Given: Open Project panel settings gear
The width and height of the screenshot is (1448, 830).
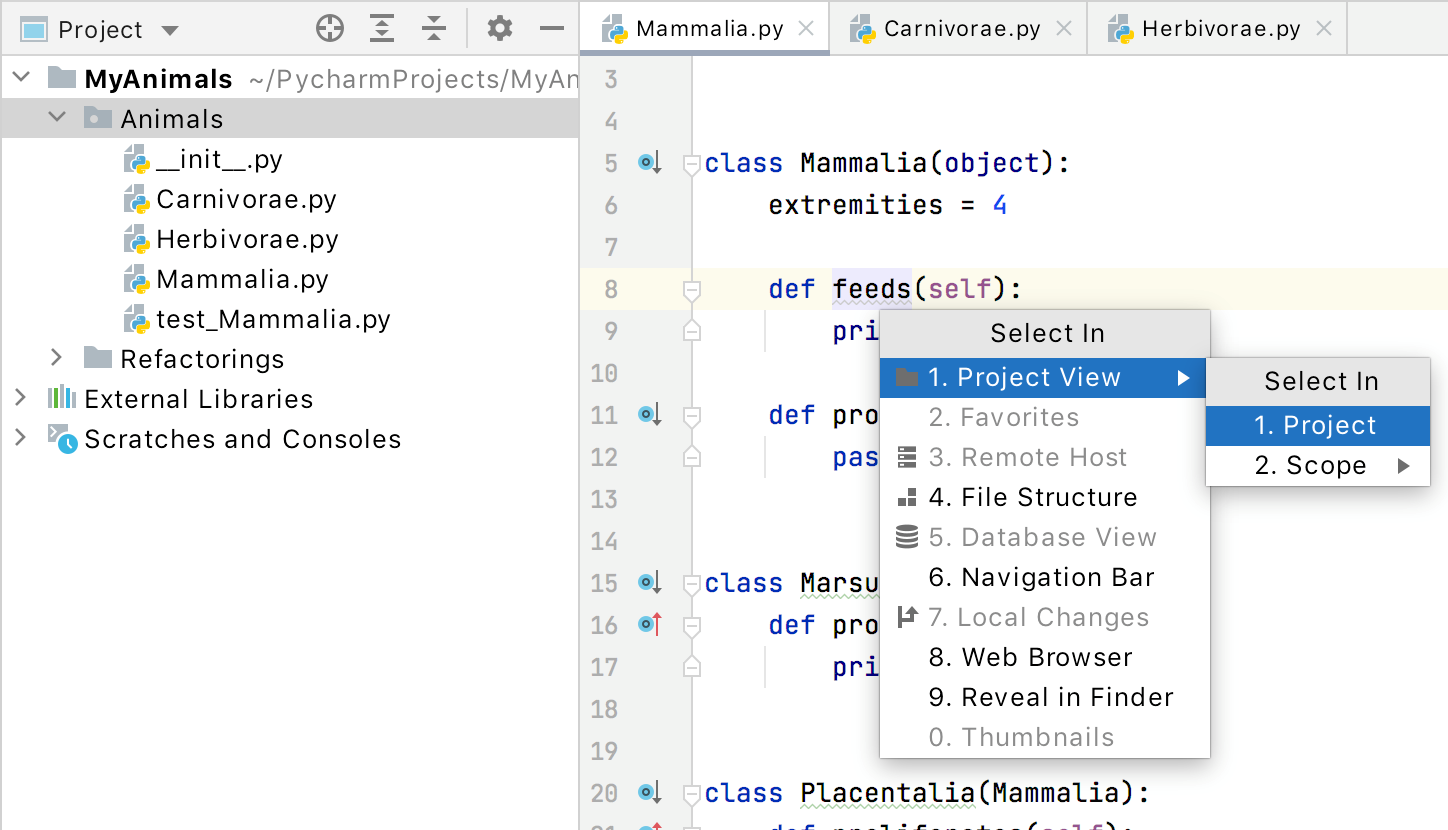Looking at the screenshot, I should (x=499, y=29).
